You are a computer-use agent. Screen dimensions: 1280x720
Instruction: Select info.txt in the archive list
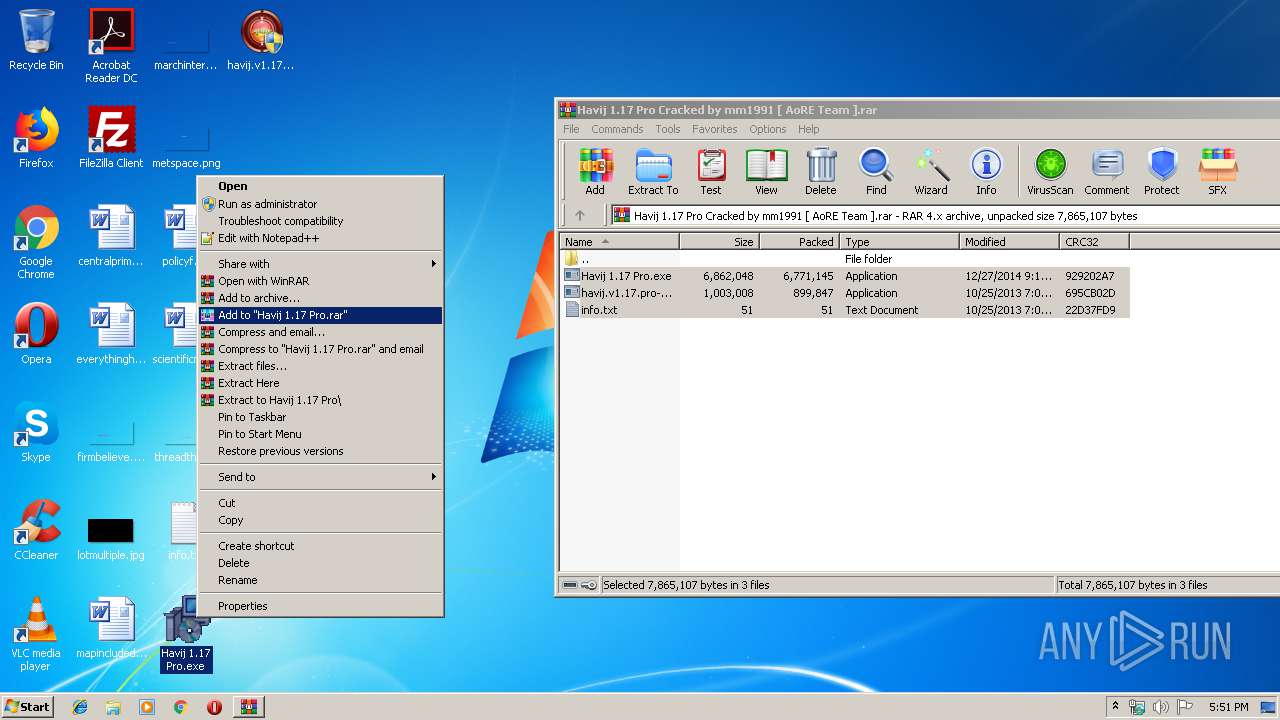(845, 310)
